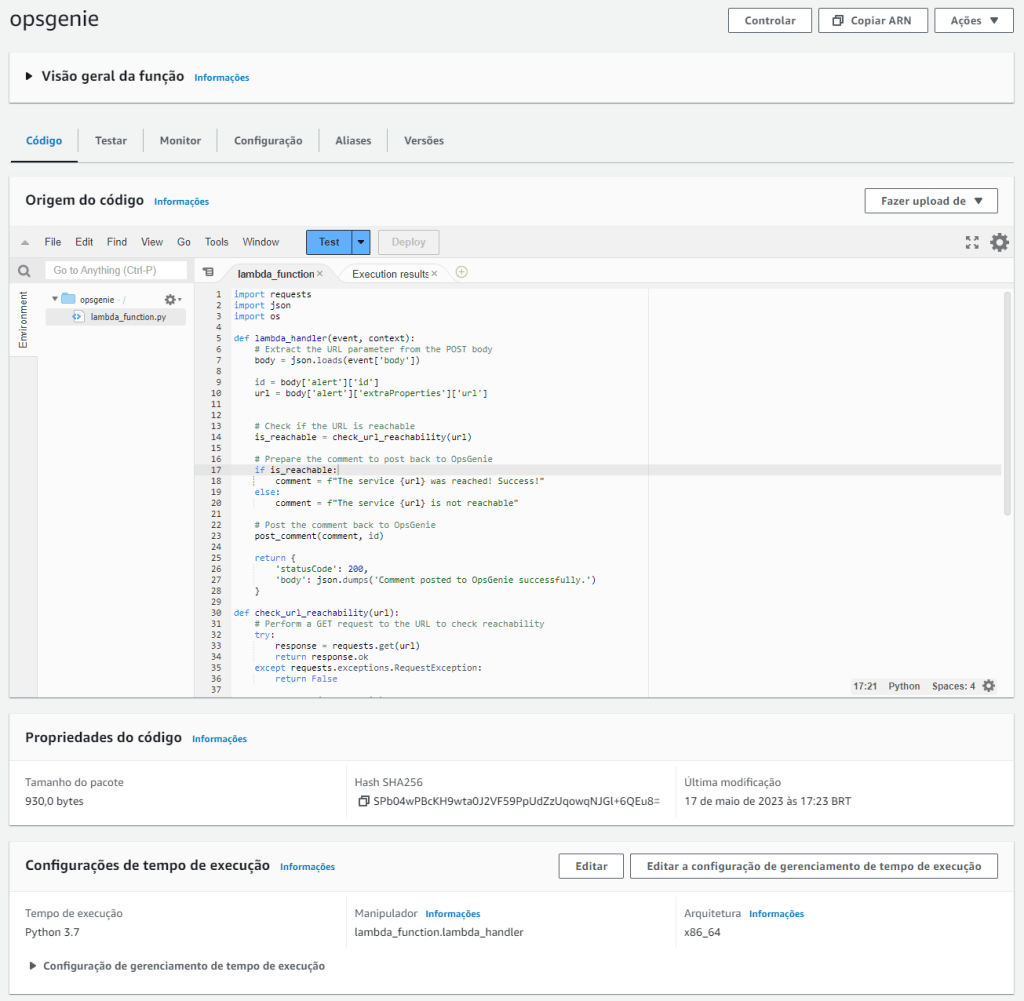Collapse the opsgenie folder in the tree
Screen dimensions: 1024x1001
55,299
